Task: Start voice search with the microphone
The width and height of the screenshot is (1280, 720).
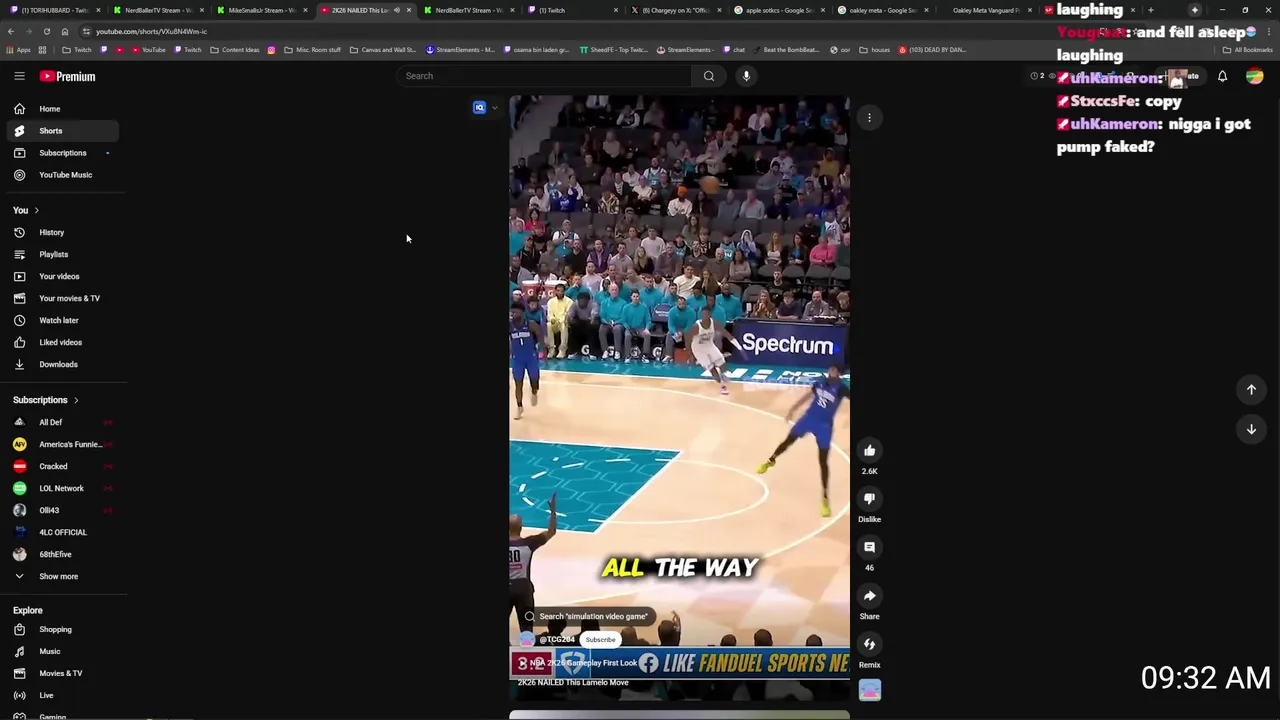Action: point(745,76)
